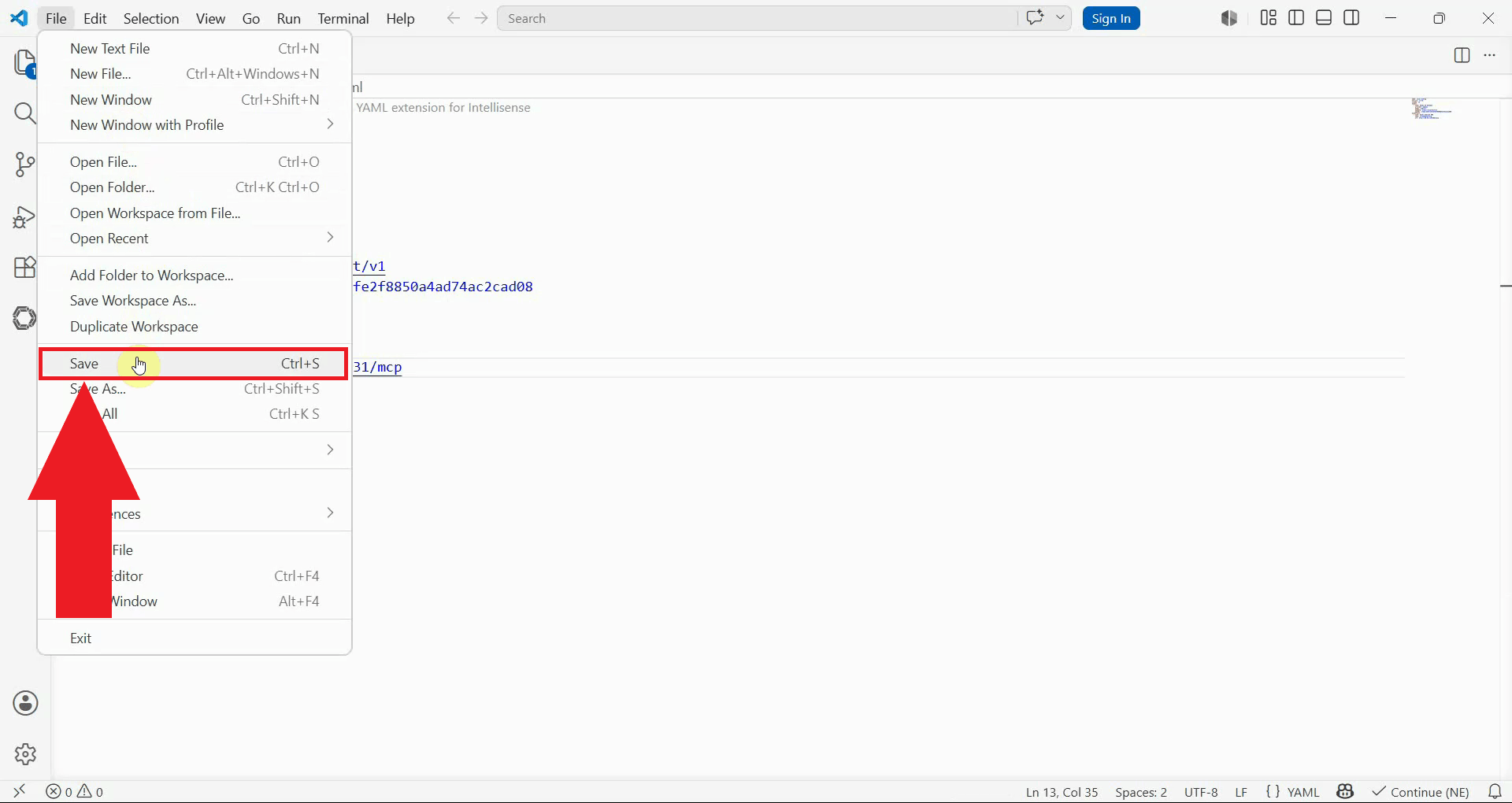Open Customize Layout icon
The height and width of the screenshot is (803, 1512).
pyautogui.click(x=1268, y=17)
